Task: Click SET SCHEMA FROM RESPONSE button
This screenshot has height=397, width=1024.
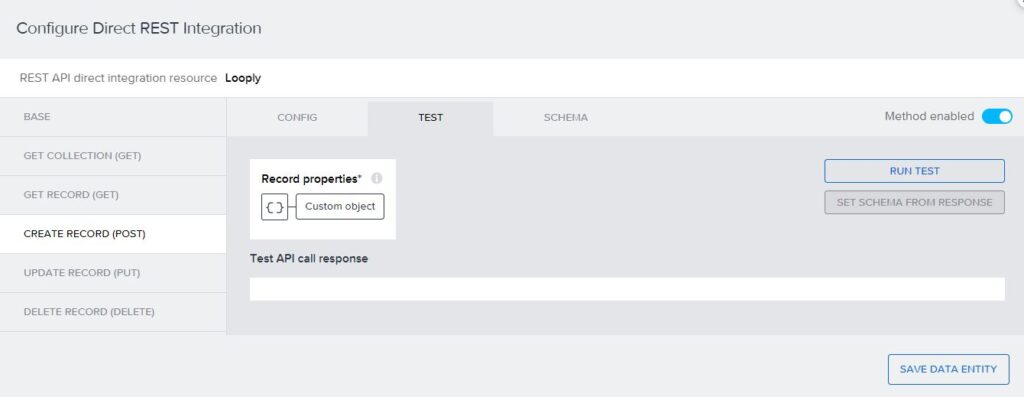Action: click(914, 202)
